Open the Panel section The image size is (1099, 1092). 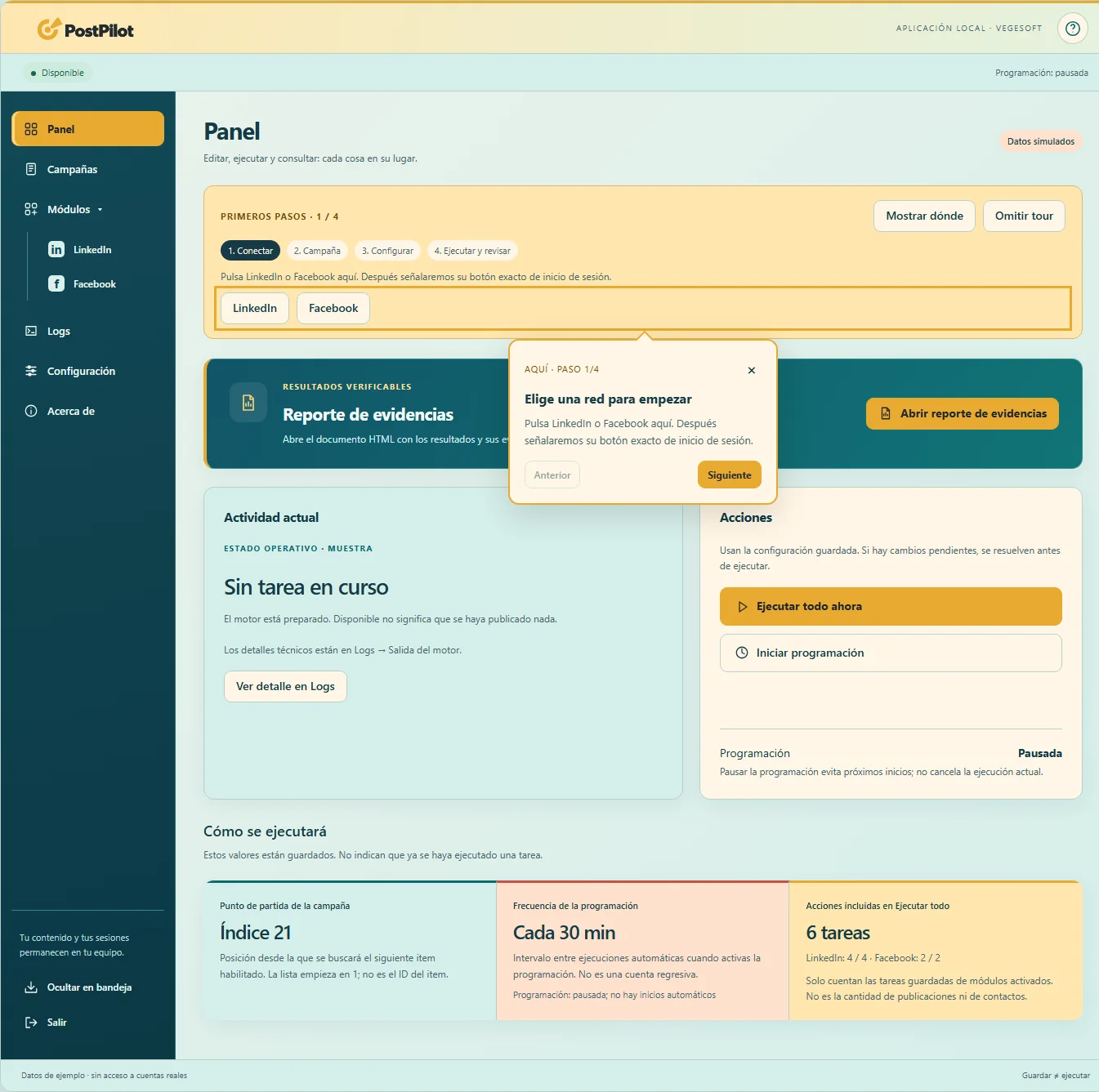tap(88, 129)
